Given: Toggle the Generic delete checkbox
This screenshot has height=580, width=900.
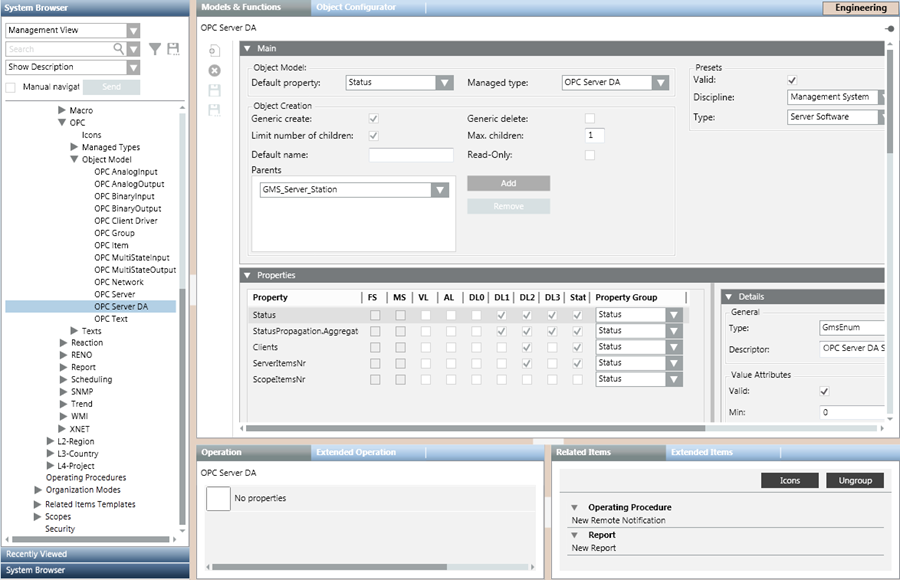Looking at the screenshot, I should [590, 119].
